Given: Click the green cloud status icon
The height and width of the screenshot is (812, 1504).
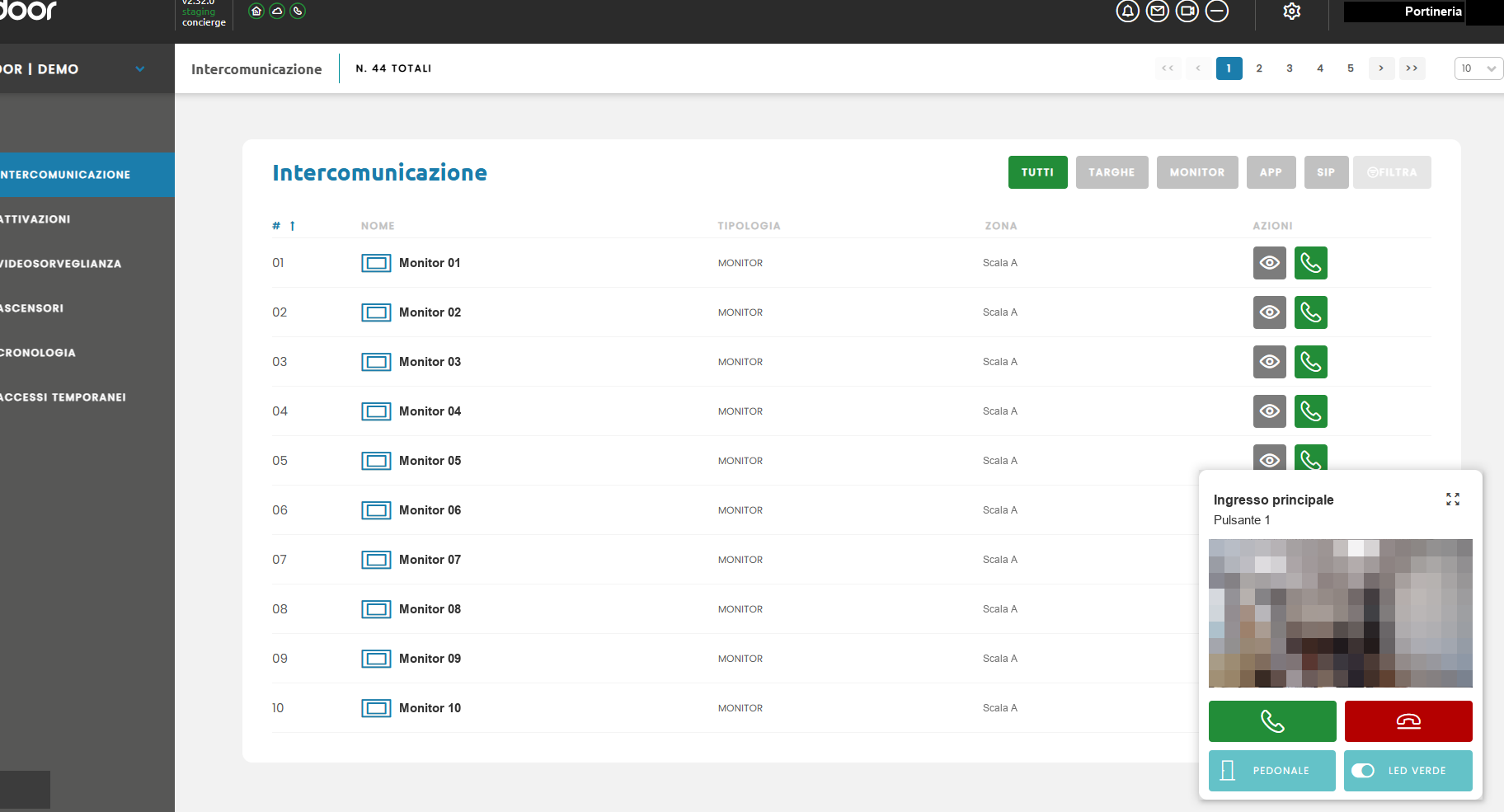Looking at the screenshot, I should click(277, 11).
